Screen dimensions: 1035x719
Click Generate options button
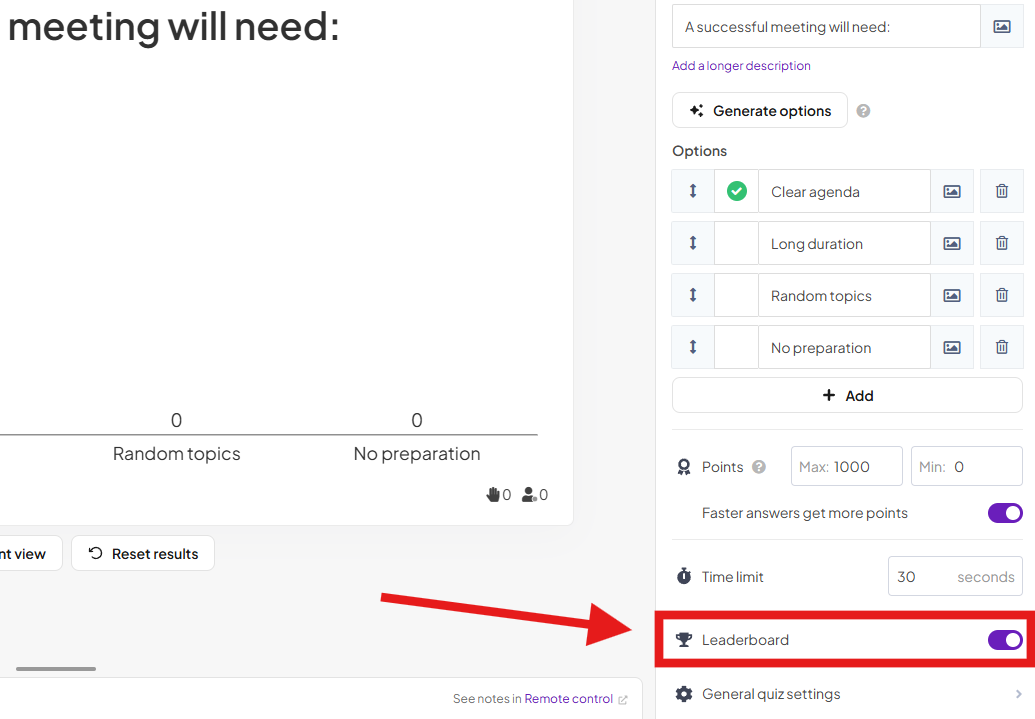click(760, 111)
